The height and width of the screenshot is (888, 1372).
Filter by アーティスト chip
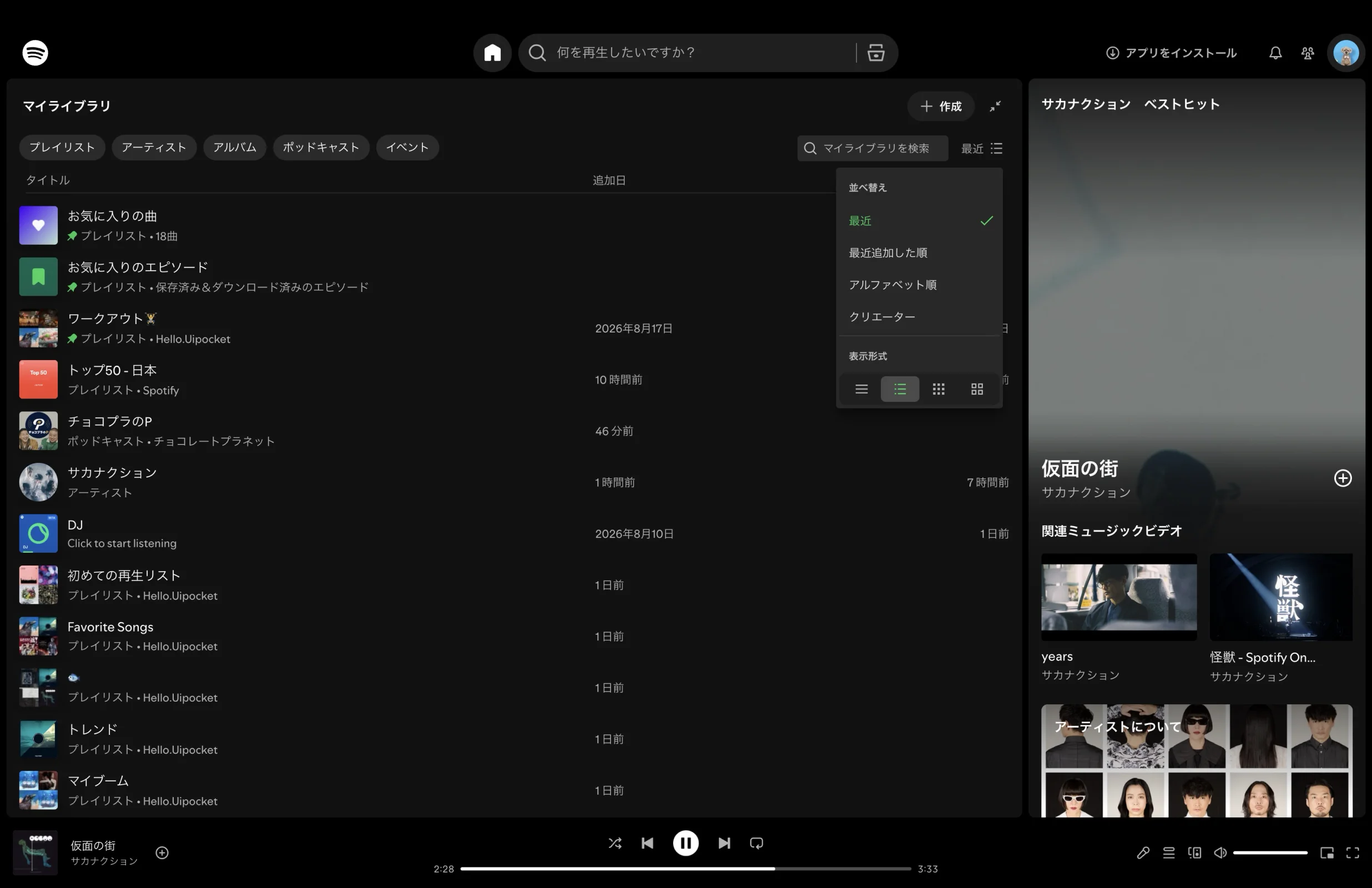click(x=154, y=147)
